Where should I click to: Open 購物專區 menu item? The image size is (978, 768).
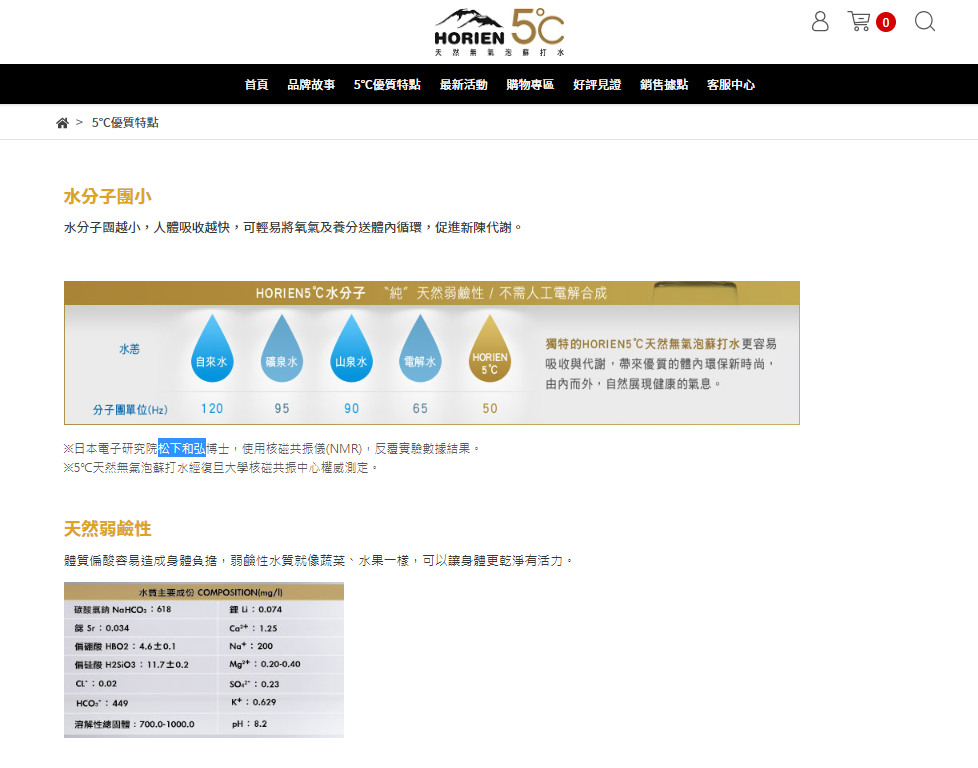click(x=530, y=84)
